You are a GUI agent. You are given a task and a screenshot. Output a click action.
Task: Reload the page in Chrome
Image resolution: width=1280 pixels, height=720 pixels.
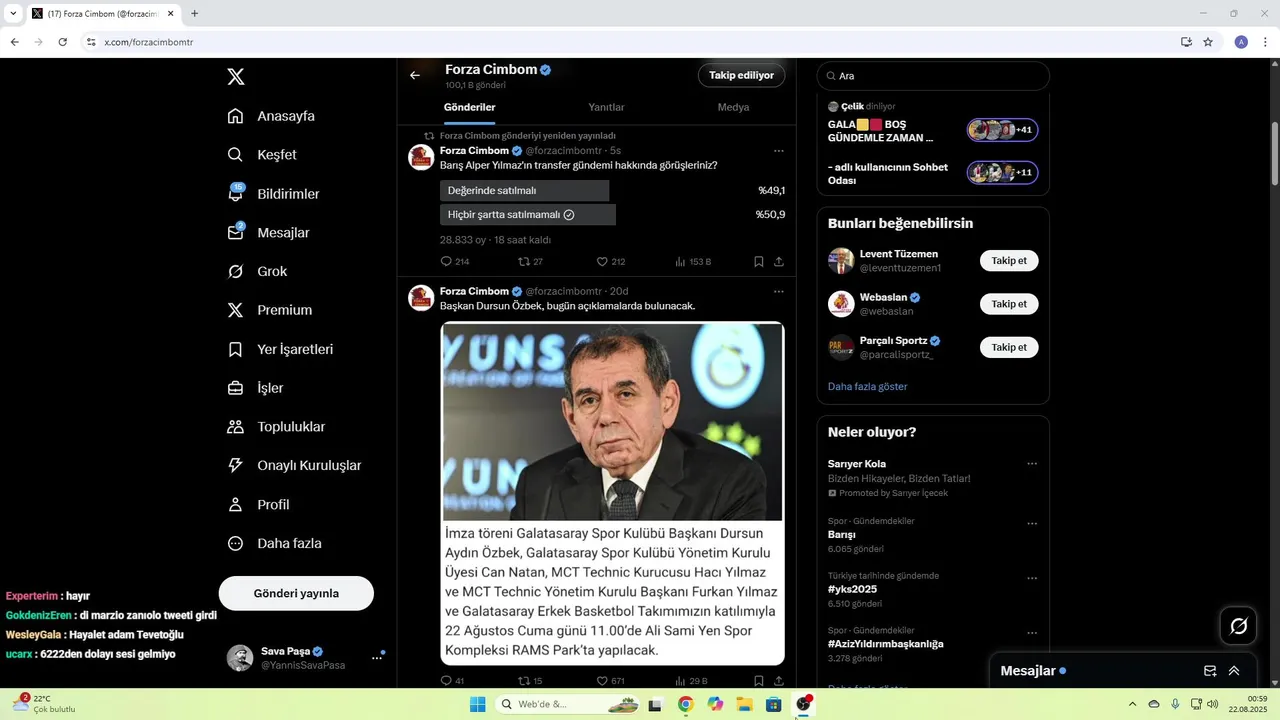pos(62,42)
